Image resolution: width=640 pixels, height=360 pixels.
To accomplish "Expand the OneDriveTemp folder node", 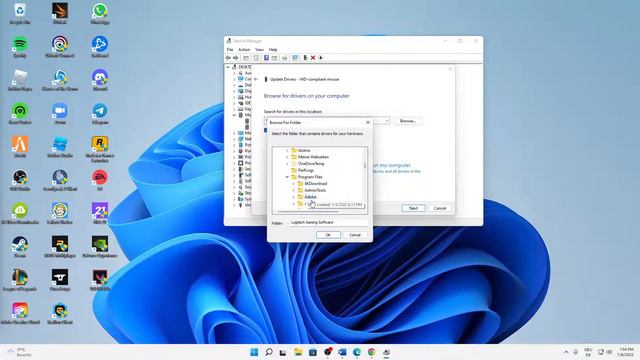I will pyautogui.click(x=287, y=164).
